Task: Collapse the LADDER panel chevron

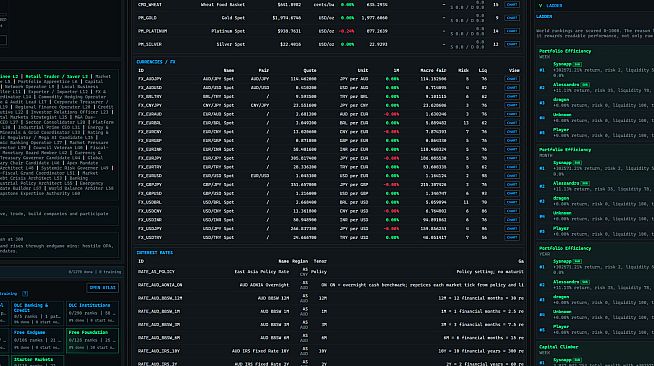Action: coord(541,5)
